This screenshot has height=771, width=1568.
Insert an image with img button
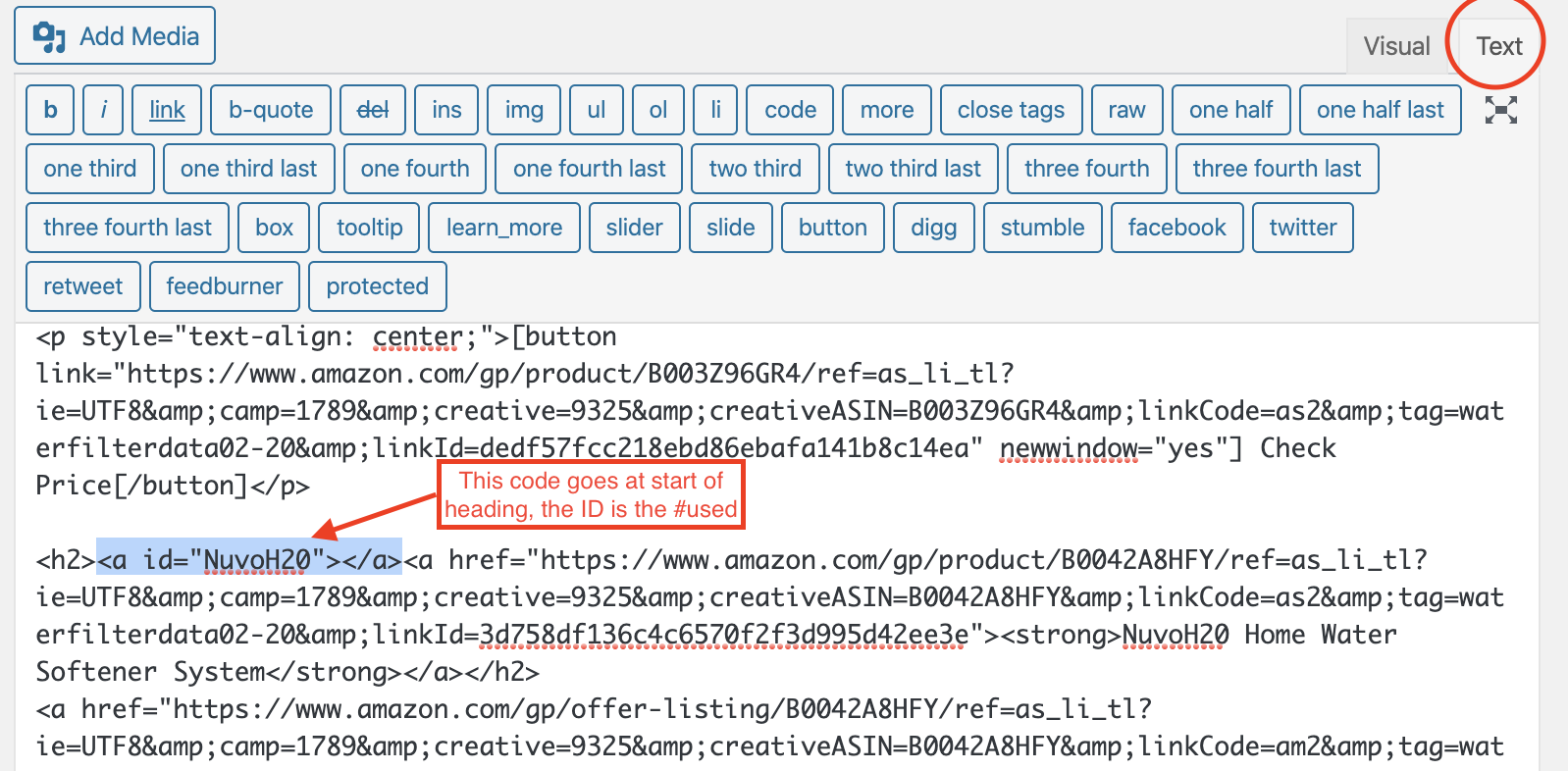[x=524, y=110]
